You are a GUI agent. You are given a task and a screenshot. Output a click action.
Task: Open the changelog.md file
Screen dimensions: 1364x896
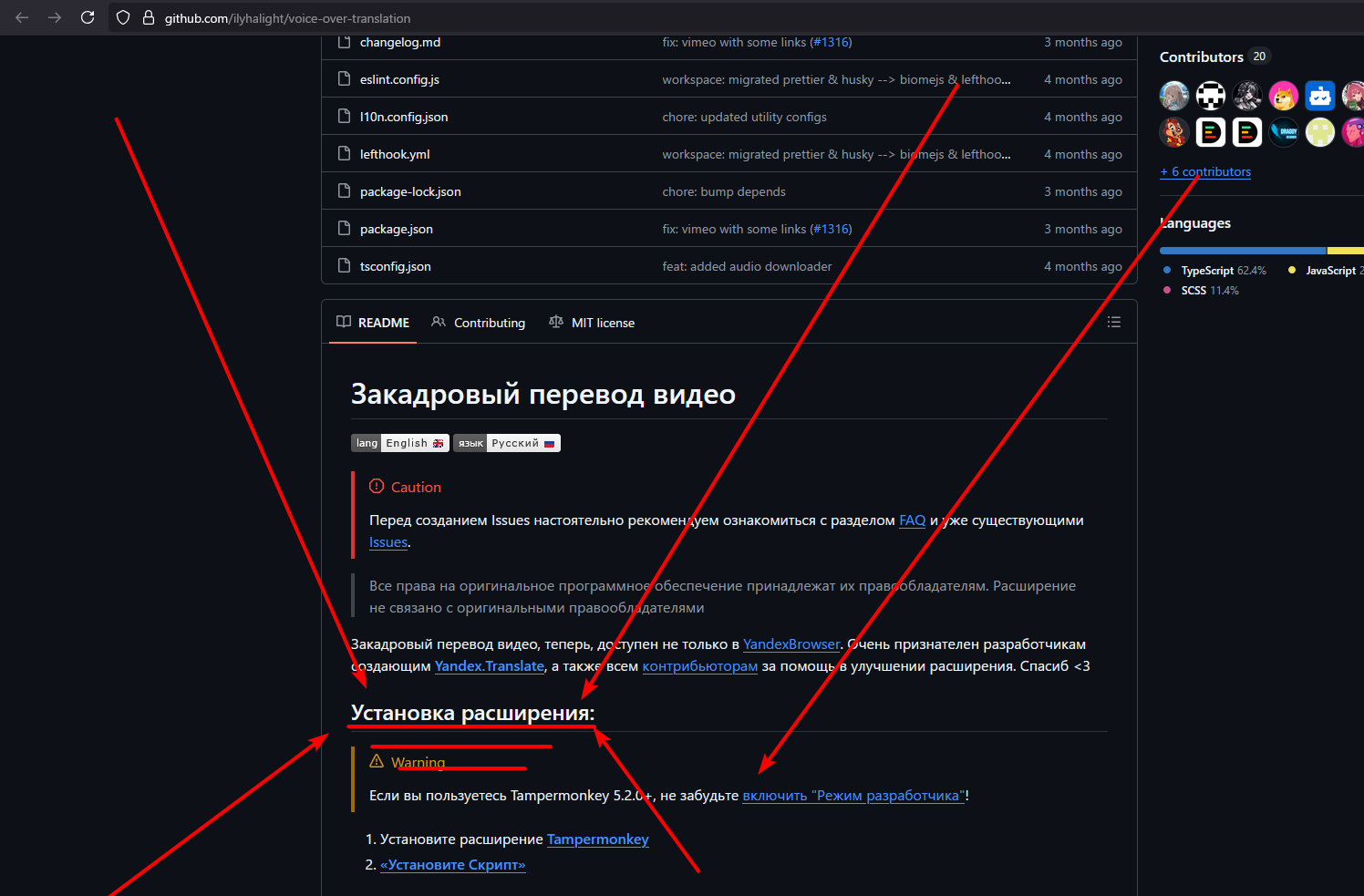(400, 42)
